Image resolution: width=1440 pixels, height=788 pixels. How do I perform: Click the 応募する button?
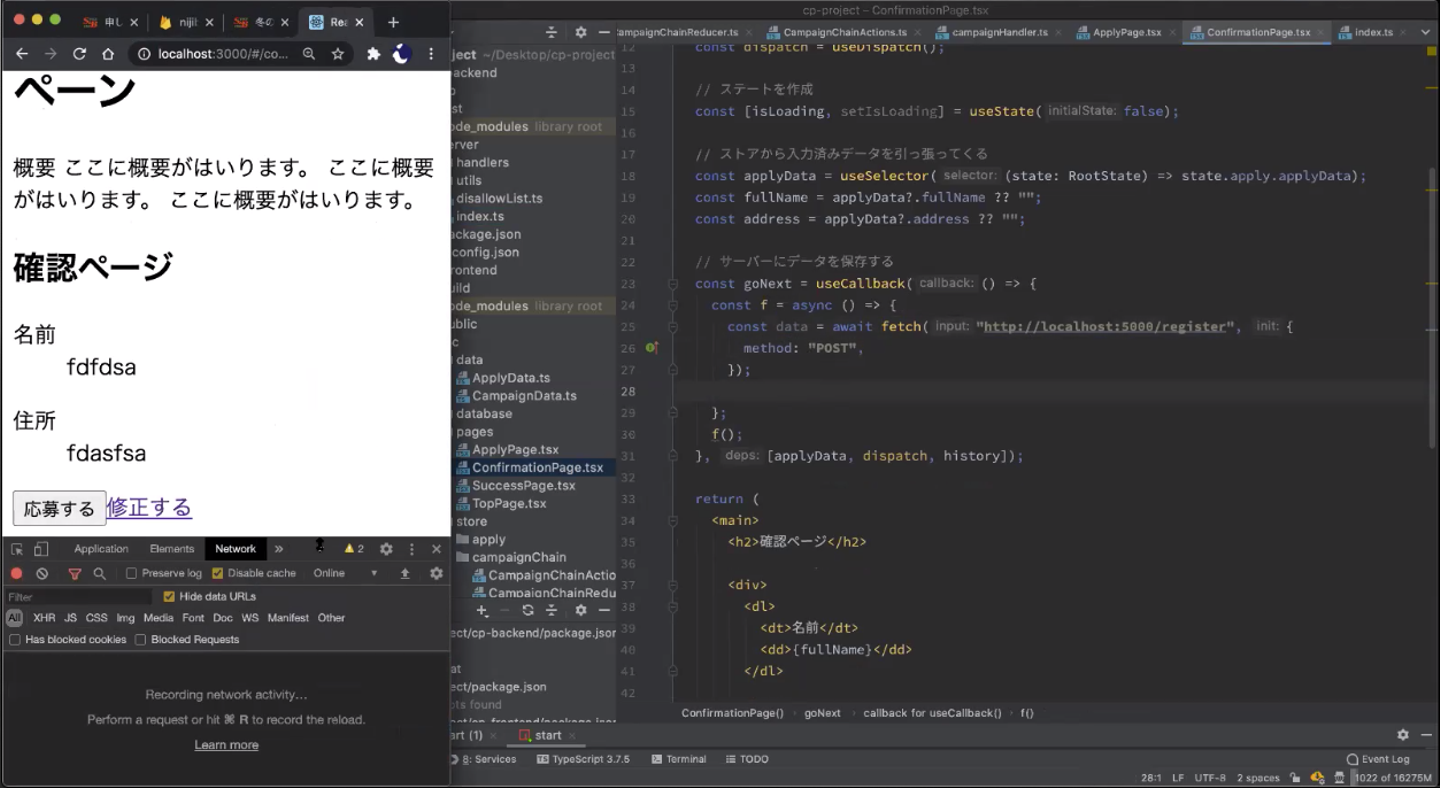[x=59, y=508]
